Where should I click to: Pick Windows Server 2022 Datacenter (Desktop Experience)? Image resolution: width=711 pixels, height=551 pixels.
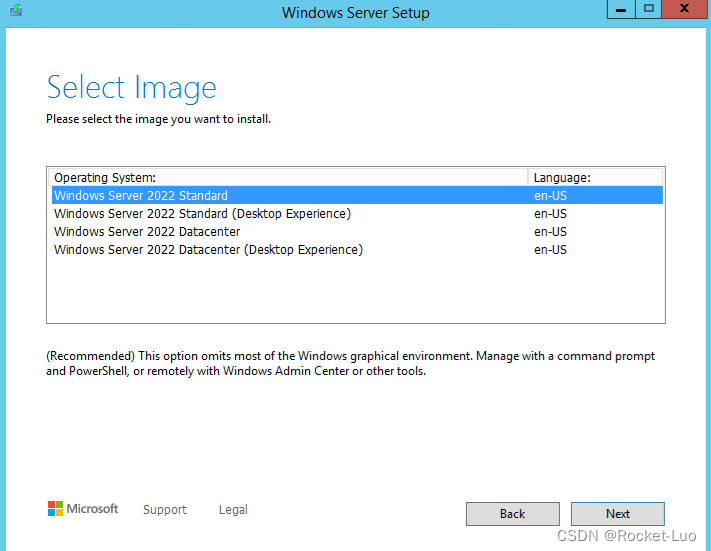point(357,250)
